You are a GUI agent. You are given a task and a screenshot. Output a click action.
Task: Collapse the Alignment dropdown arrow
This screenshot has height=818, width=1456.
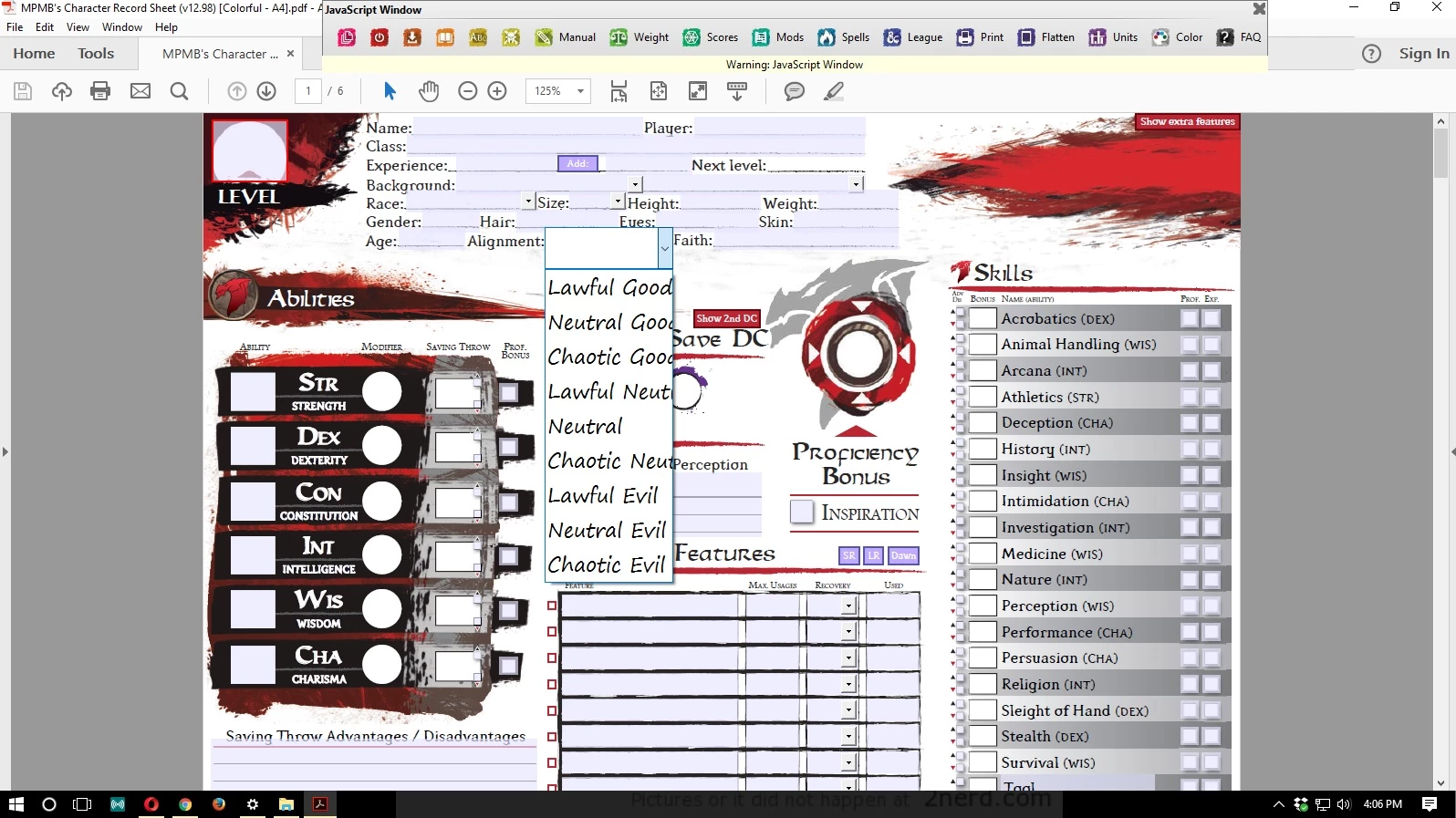(x=665, y=248)
